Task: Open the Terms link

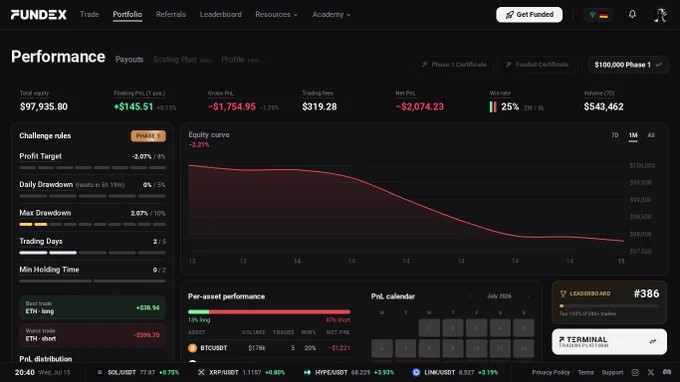Action: pos(585,372)
